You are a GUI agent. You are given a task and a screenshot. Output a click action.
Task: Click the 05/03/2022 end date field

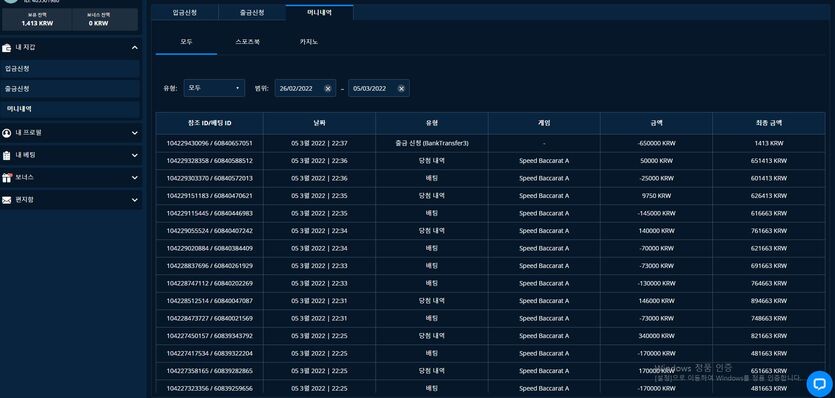(x=379, y=88)
